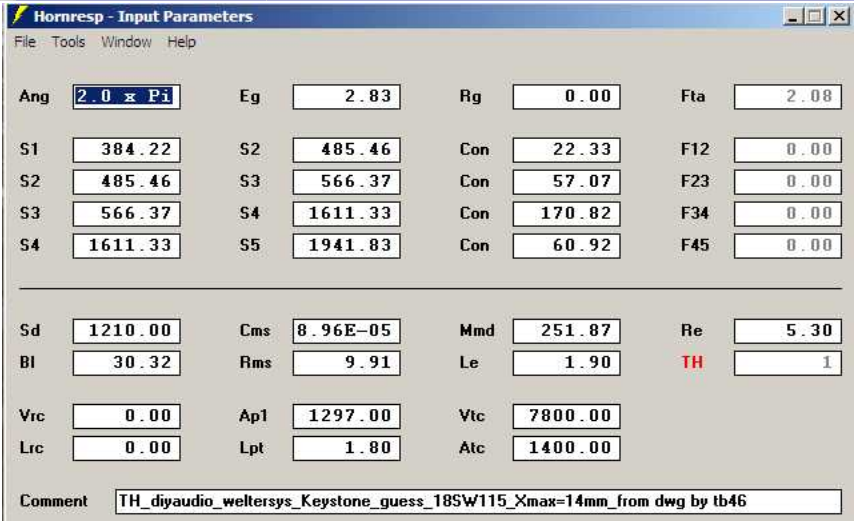Click the red TH label

(x=692, y=362)
